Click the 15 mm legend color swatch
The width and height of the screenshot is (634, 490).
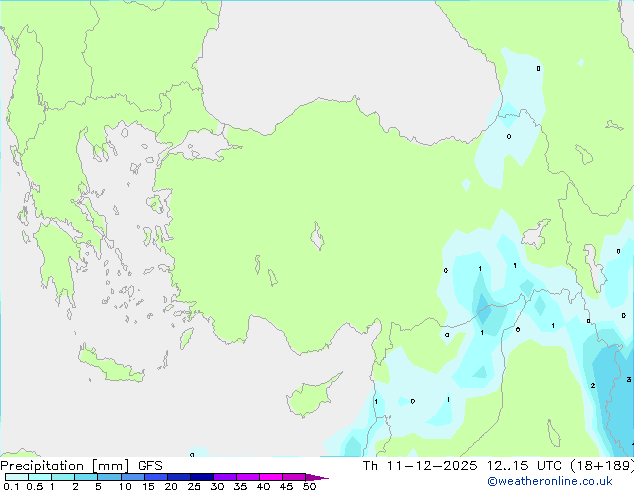coord(155,477)
